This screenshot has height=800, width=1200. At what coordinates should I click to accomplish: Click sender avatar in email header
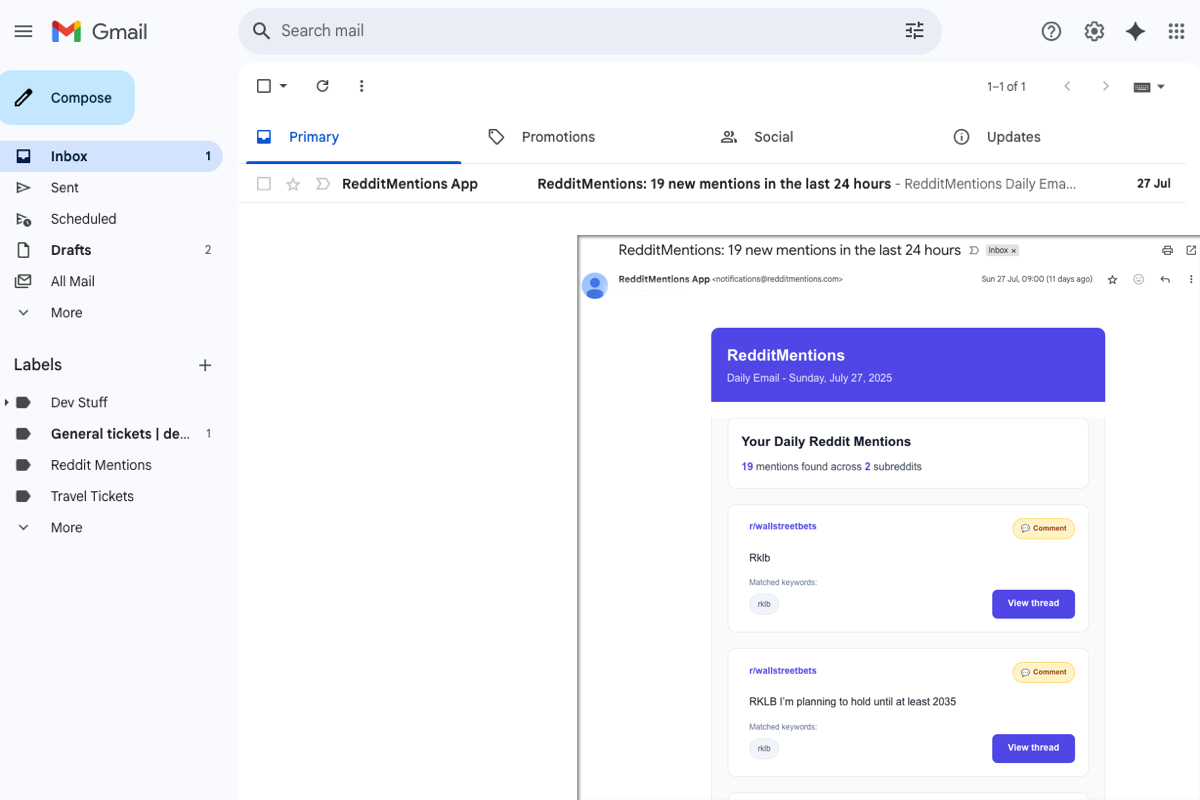click(595, 286)
